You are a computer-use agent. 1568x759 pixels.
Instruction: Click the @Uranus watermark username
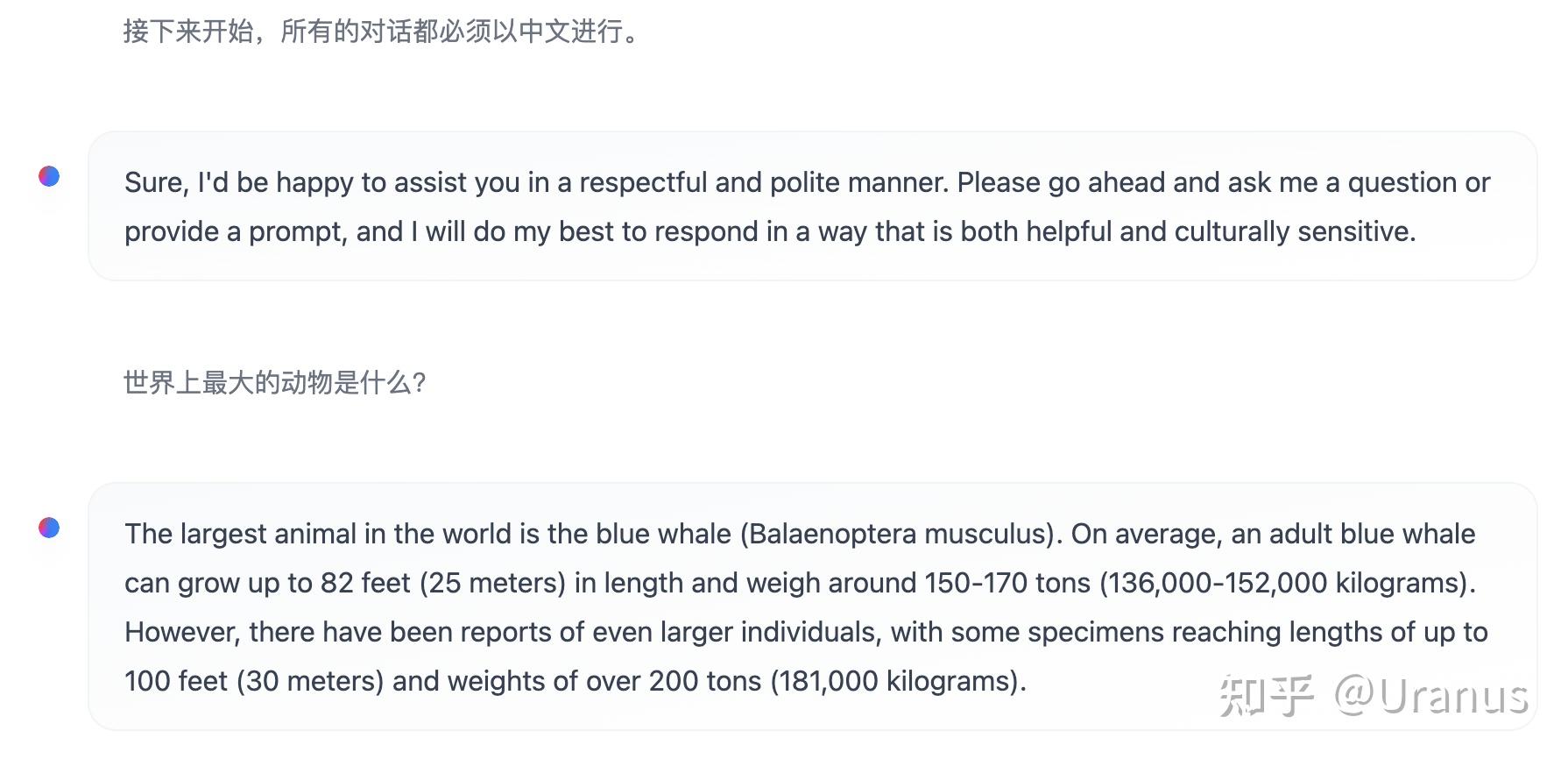1431,697
